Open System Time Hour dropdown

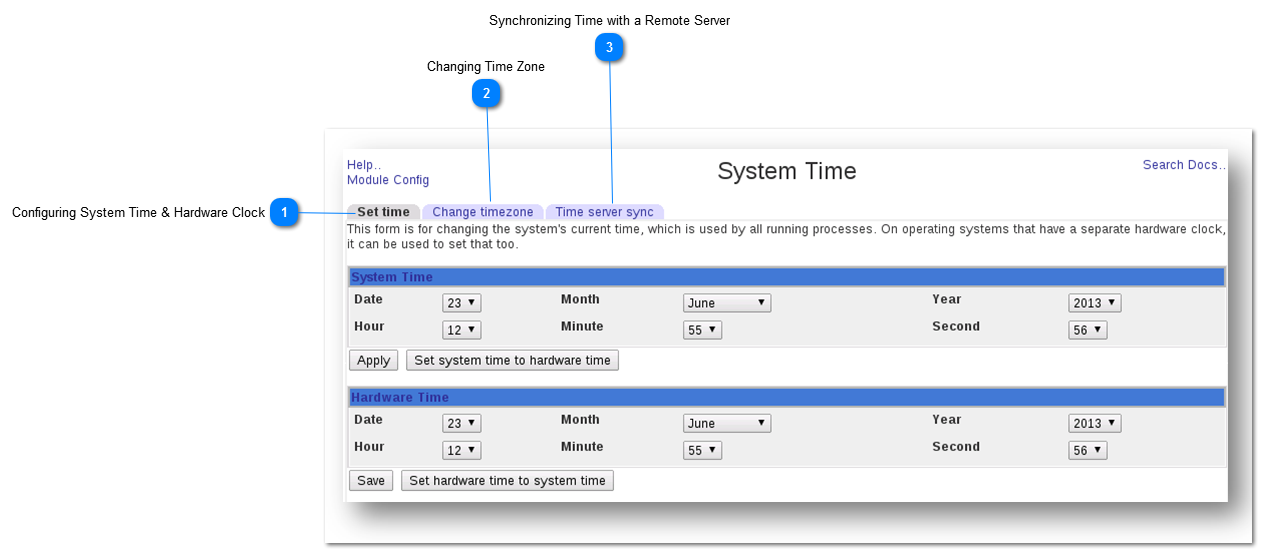[462, 330]
